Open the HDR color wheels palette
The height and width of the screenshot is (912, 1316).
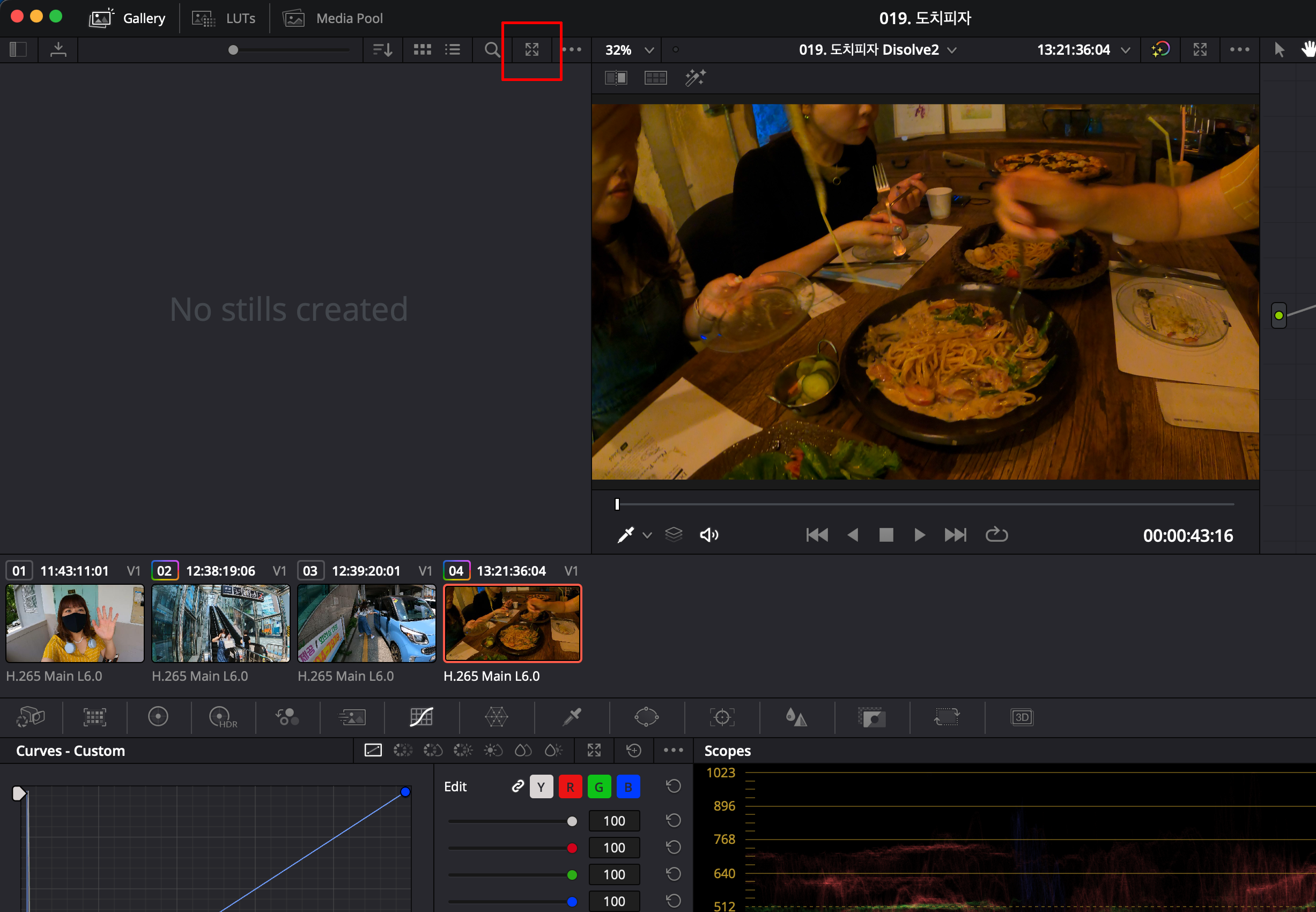[x=221, y=717]
